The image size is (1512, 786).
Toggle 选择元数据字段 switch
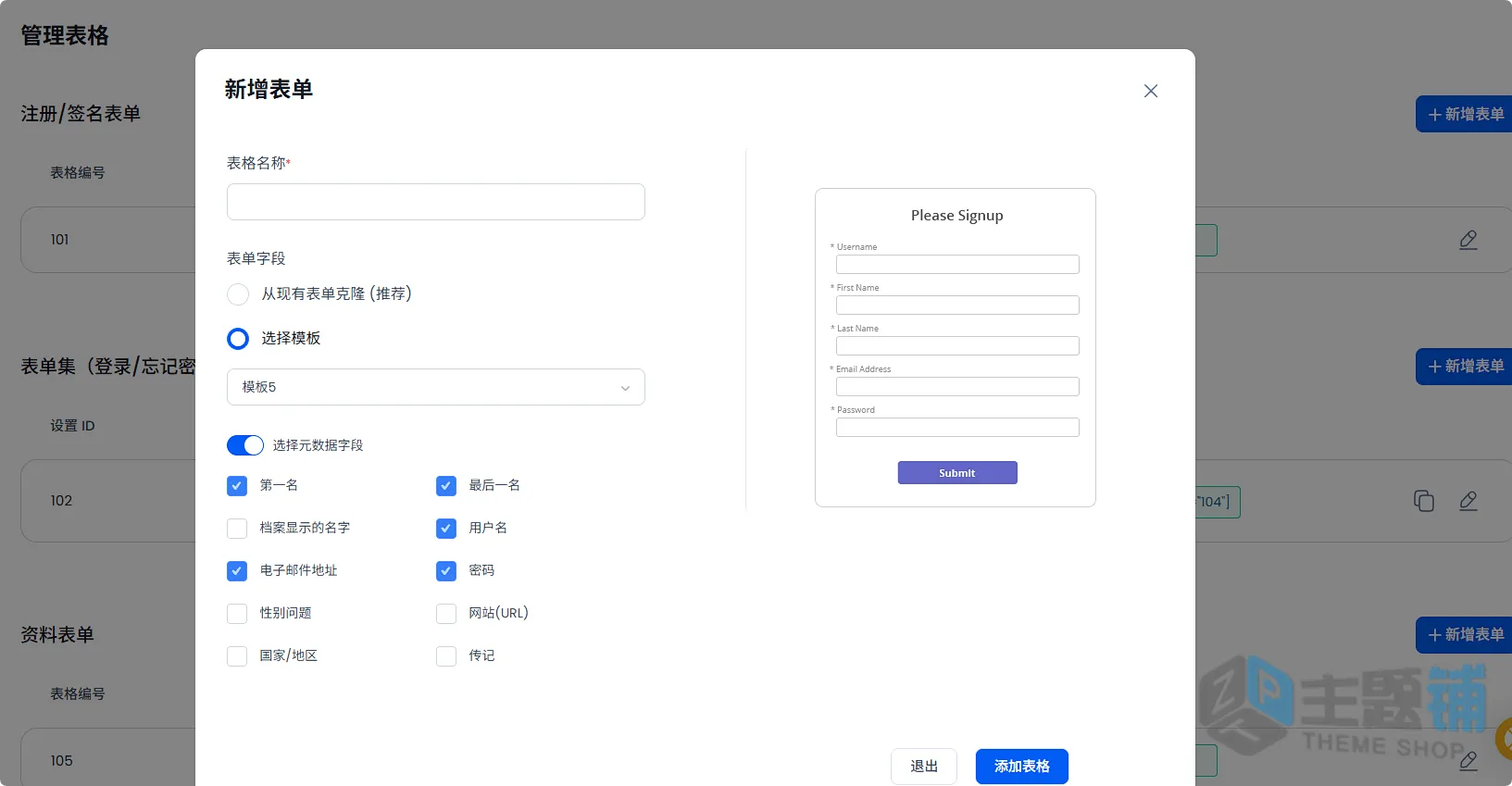point(245,445)
